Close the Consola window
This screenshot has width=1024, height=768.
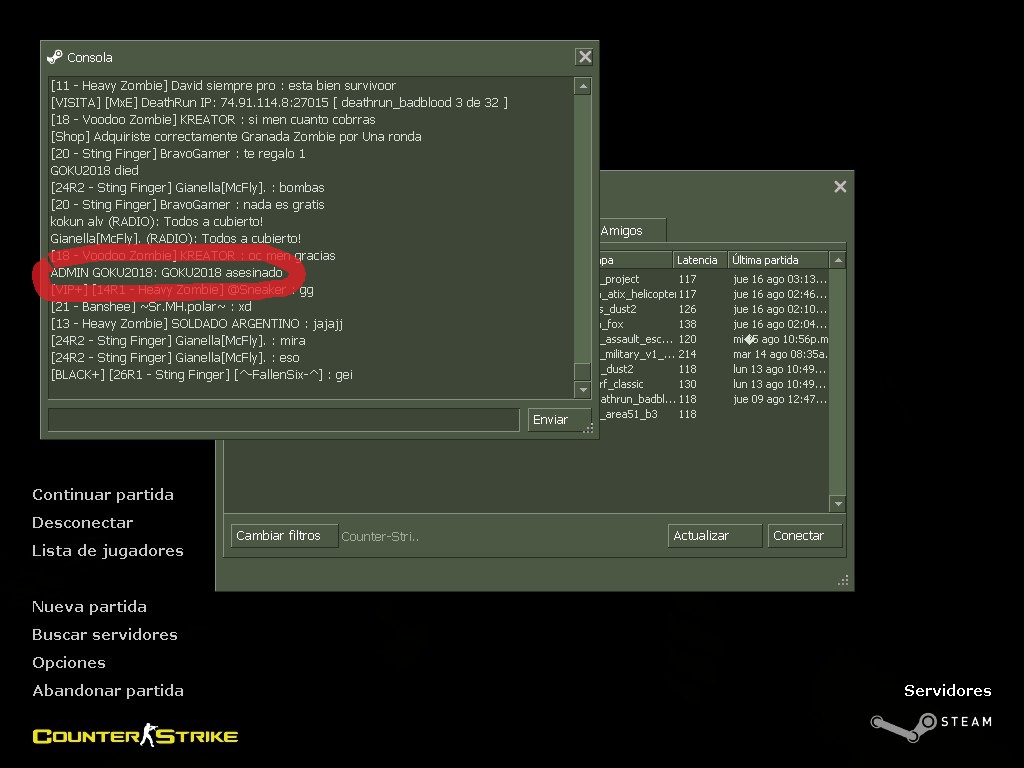tap(584, 57)
